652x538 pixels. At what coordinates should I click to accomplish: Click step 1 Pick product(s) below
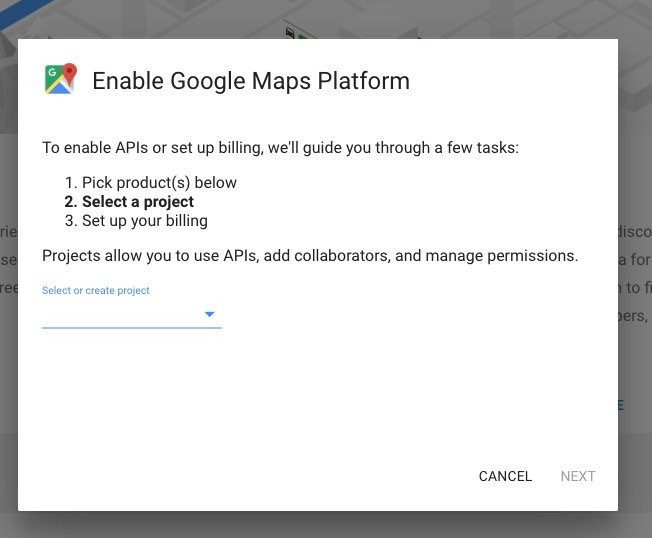pos(151,183)
